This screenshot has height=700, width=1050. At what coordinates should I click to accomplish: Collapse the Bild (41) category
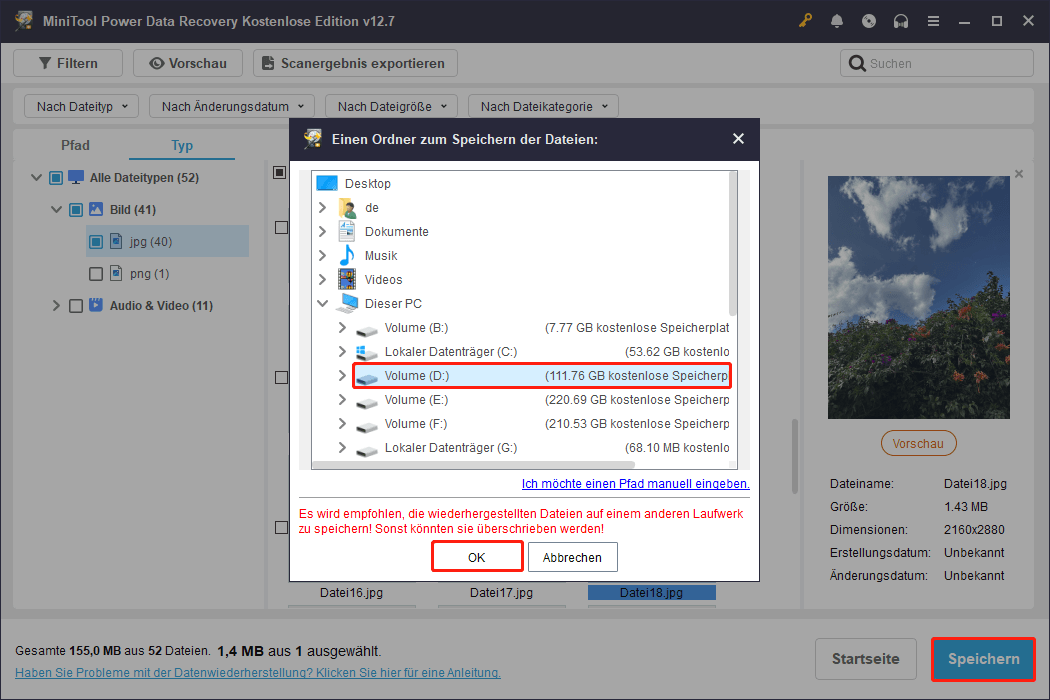[57, 209]
